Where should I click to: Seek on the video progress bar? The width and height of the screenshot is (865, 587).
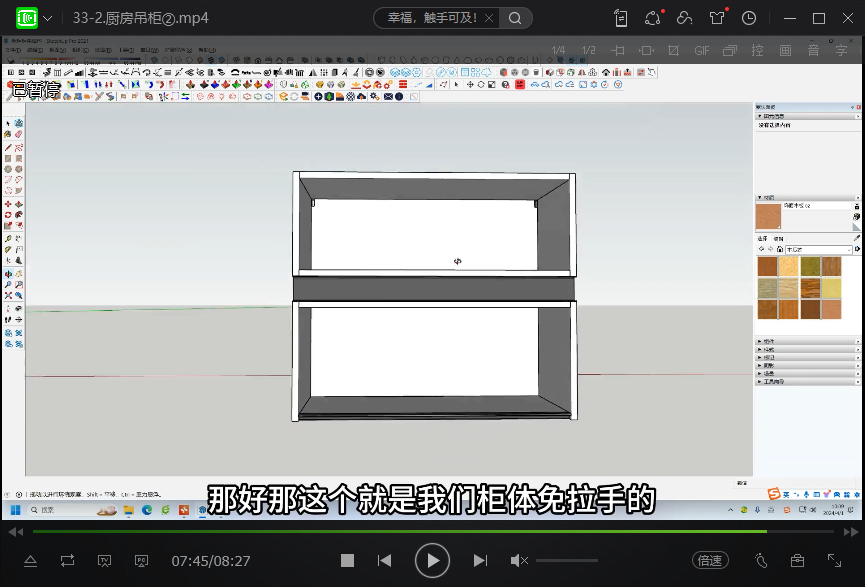400,531
